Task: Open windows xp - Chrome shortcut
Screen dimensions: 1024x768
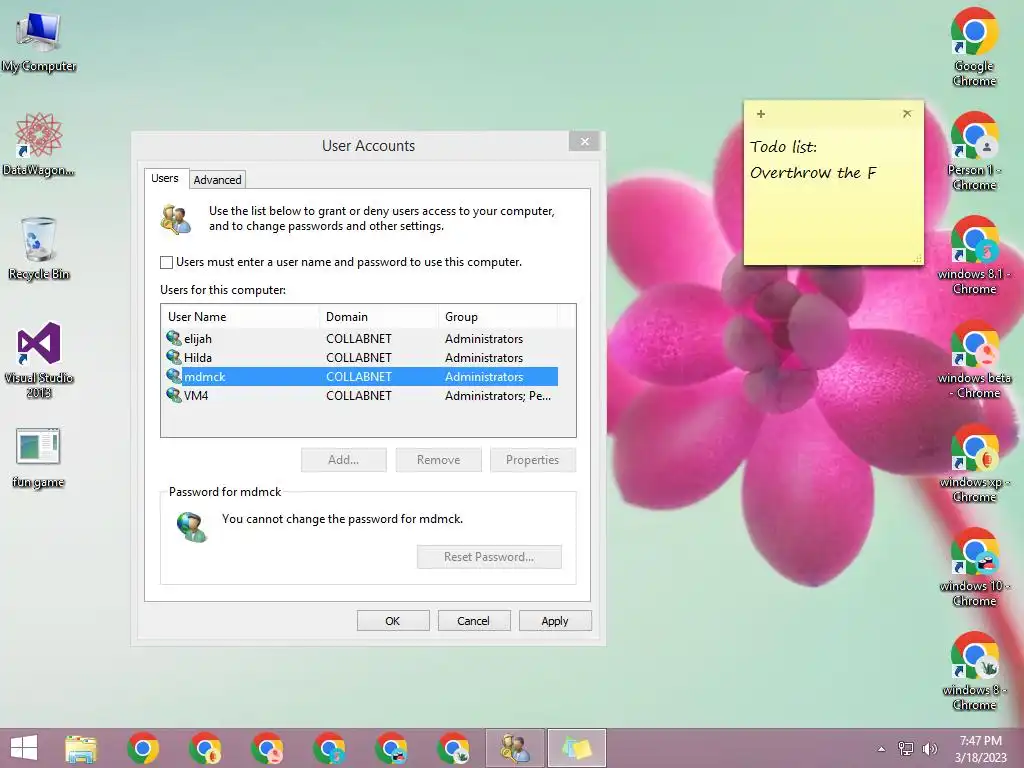Action: [x=974, y=462]
